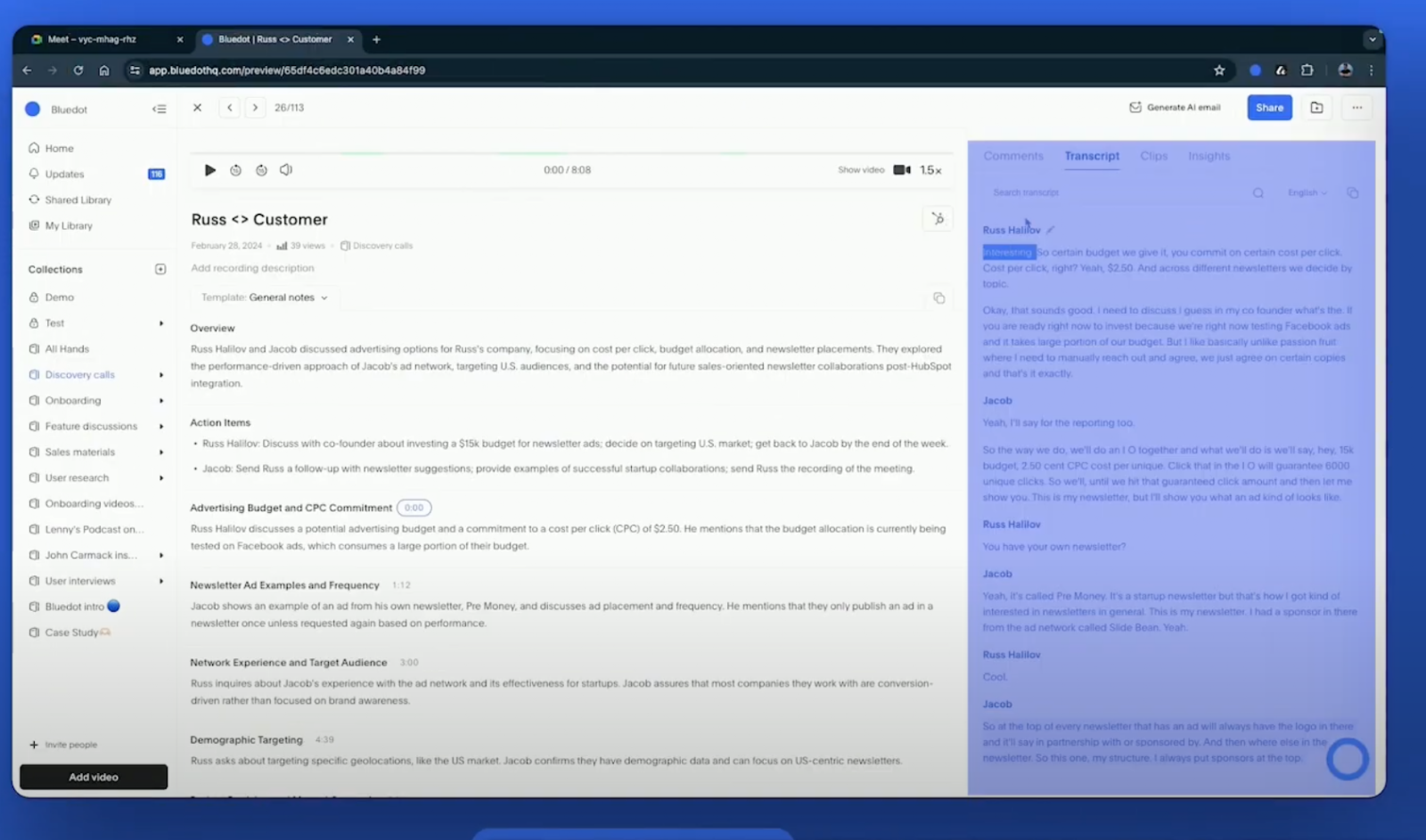Play the recording
The width and height of the screenshot is (1426, 840).
(210, 170)
